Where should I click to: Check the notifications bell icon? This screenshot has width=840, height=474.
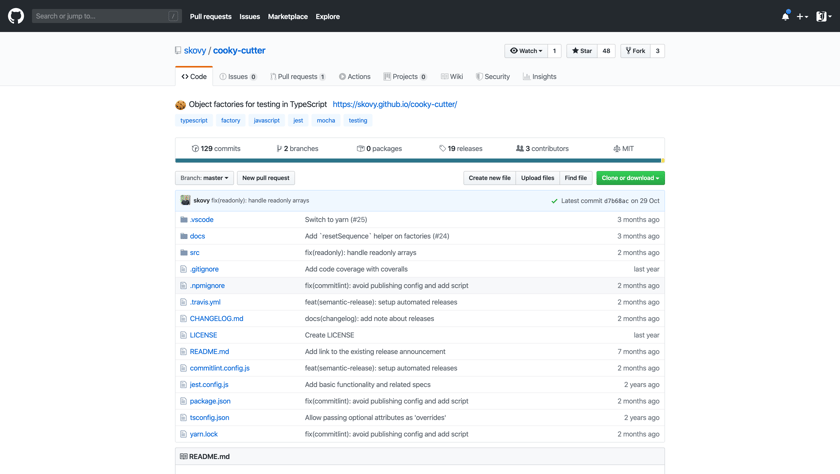coord(785,16)
